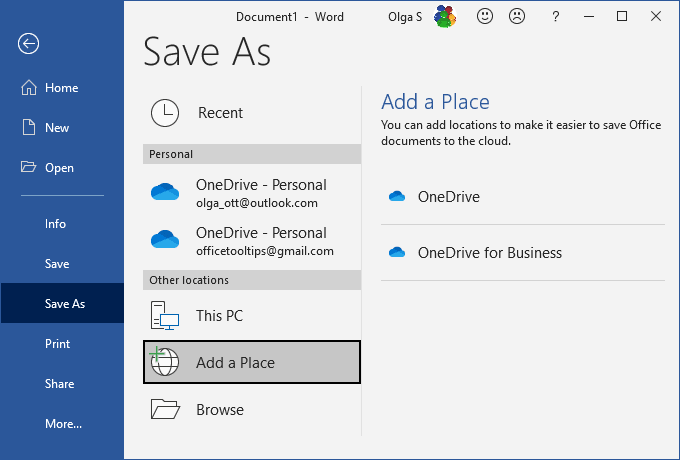Expand the More... sidebar options
The width and height of the screenshot is (680, 460).
(62, 424)
